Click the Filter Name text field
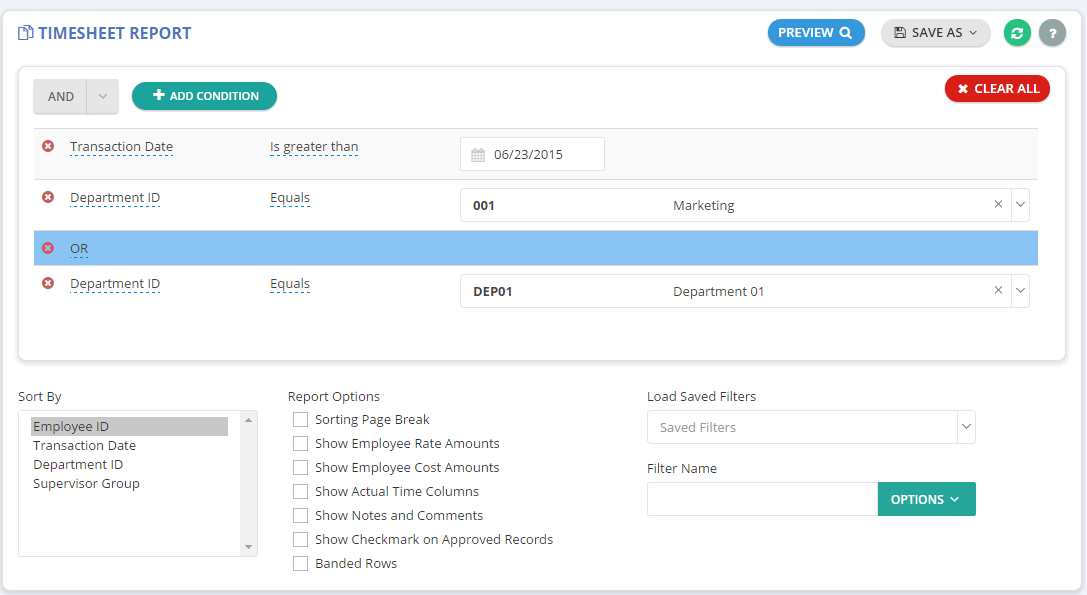This screenshot has width=1087, height=595. (x=762, y=500)
